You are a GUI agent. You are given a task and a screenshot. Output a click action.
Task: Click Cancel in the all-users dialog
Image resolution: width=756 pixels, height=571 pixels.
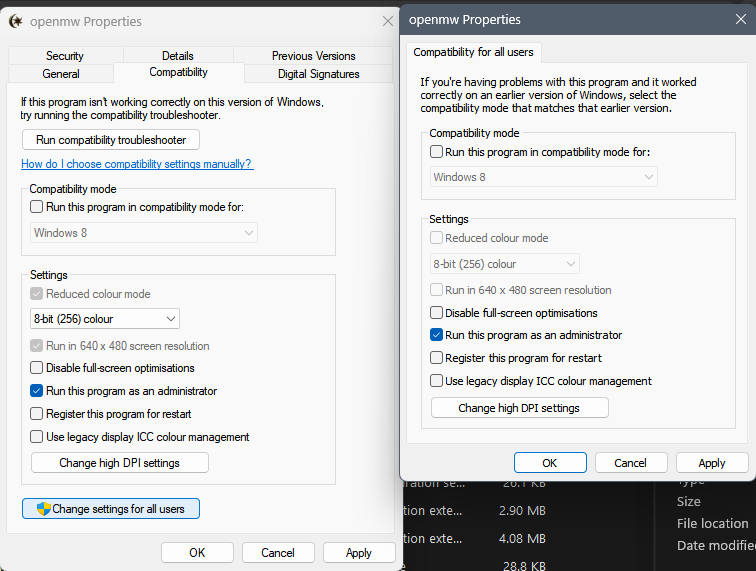(x=631, y=463)
